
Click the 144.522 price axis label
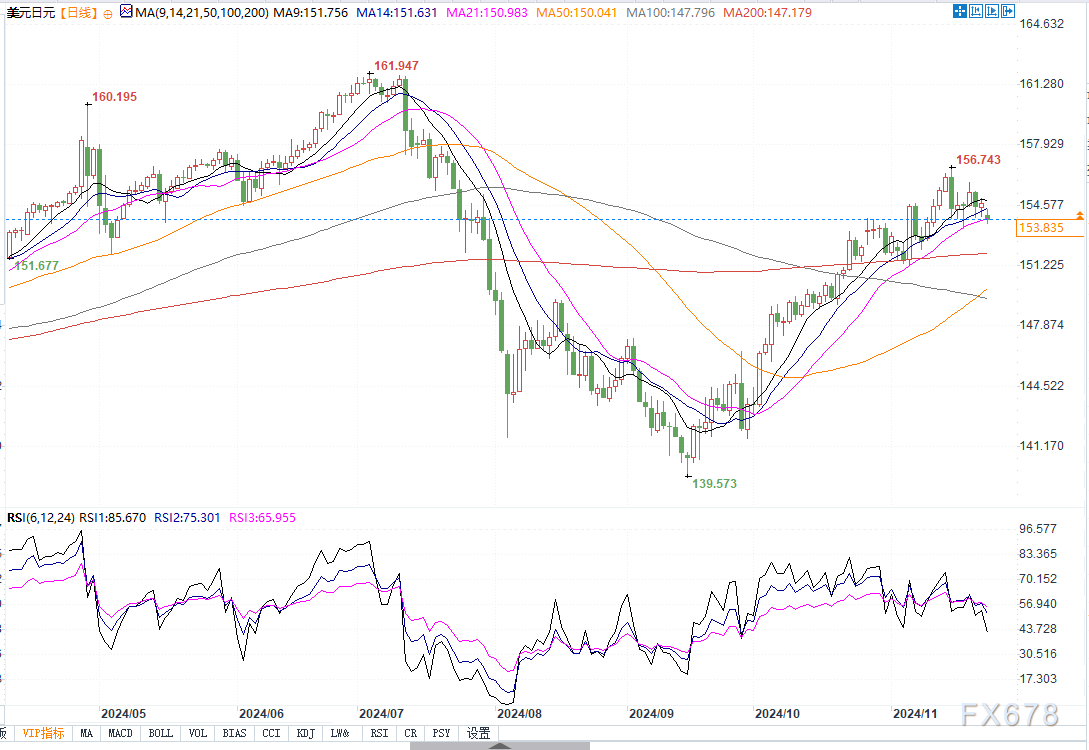click(1041, 385)
